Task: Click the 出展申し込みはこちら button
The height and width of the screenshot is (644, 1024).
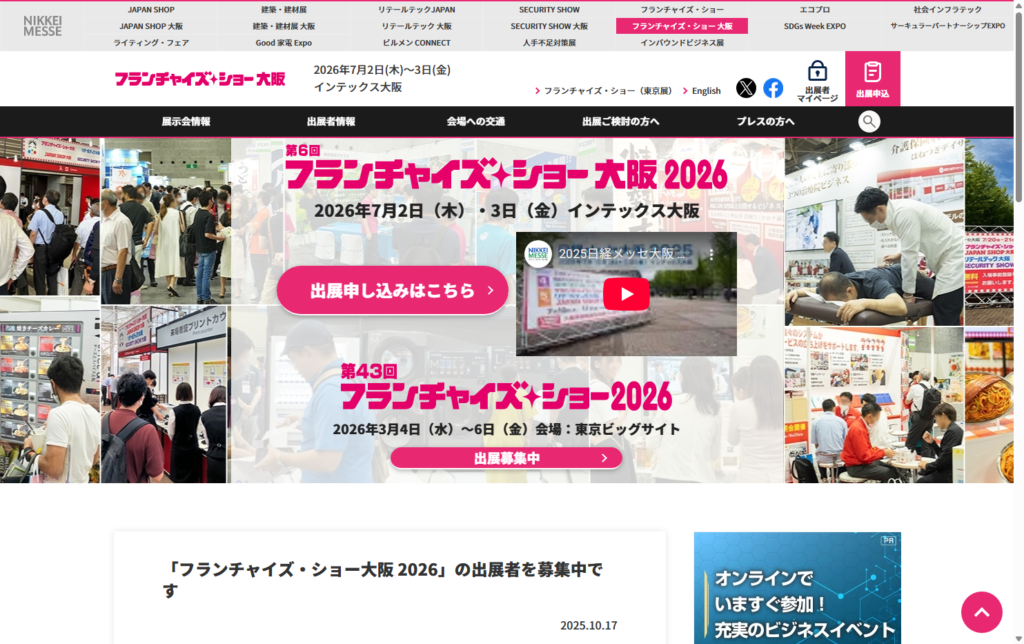Action: click(x=392, y=291)
